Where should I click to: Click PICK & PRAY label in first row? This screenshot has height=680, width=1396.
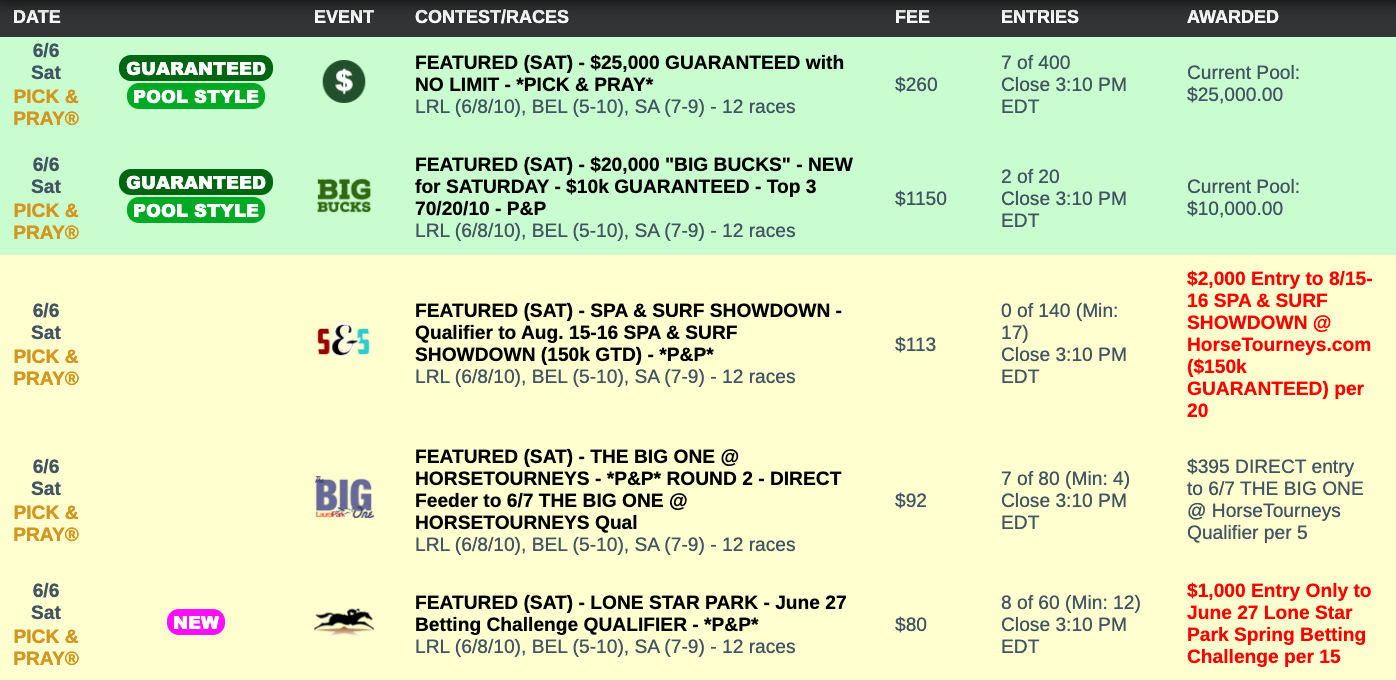46,107
